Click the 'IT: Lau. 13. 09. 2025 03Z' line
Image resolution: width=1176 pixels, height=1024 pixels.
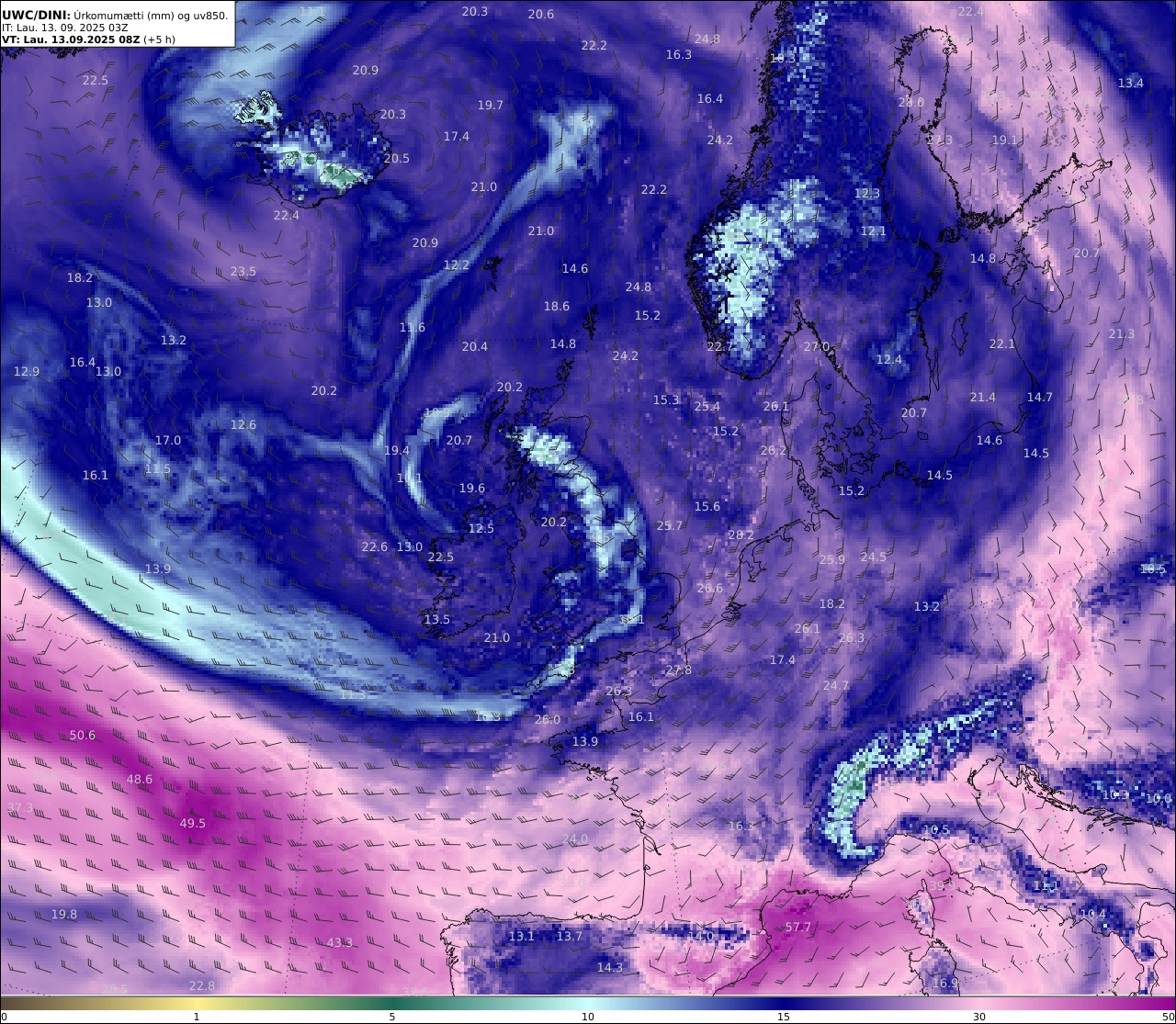tap(64, 28)
